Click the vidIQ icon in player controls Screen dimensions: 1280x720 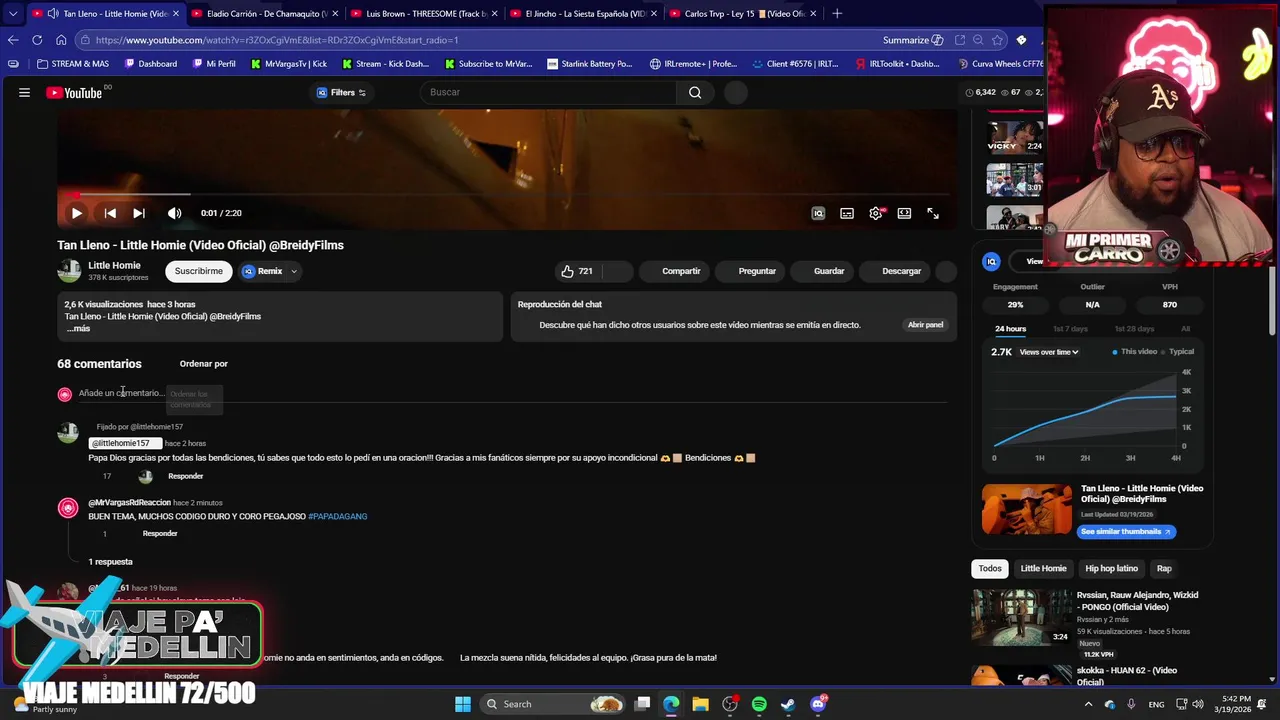[x=818, y=213]
